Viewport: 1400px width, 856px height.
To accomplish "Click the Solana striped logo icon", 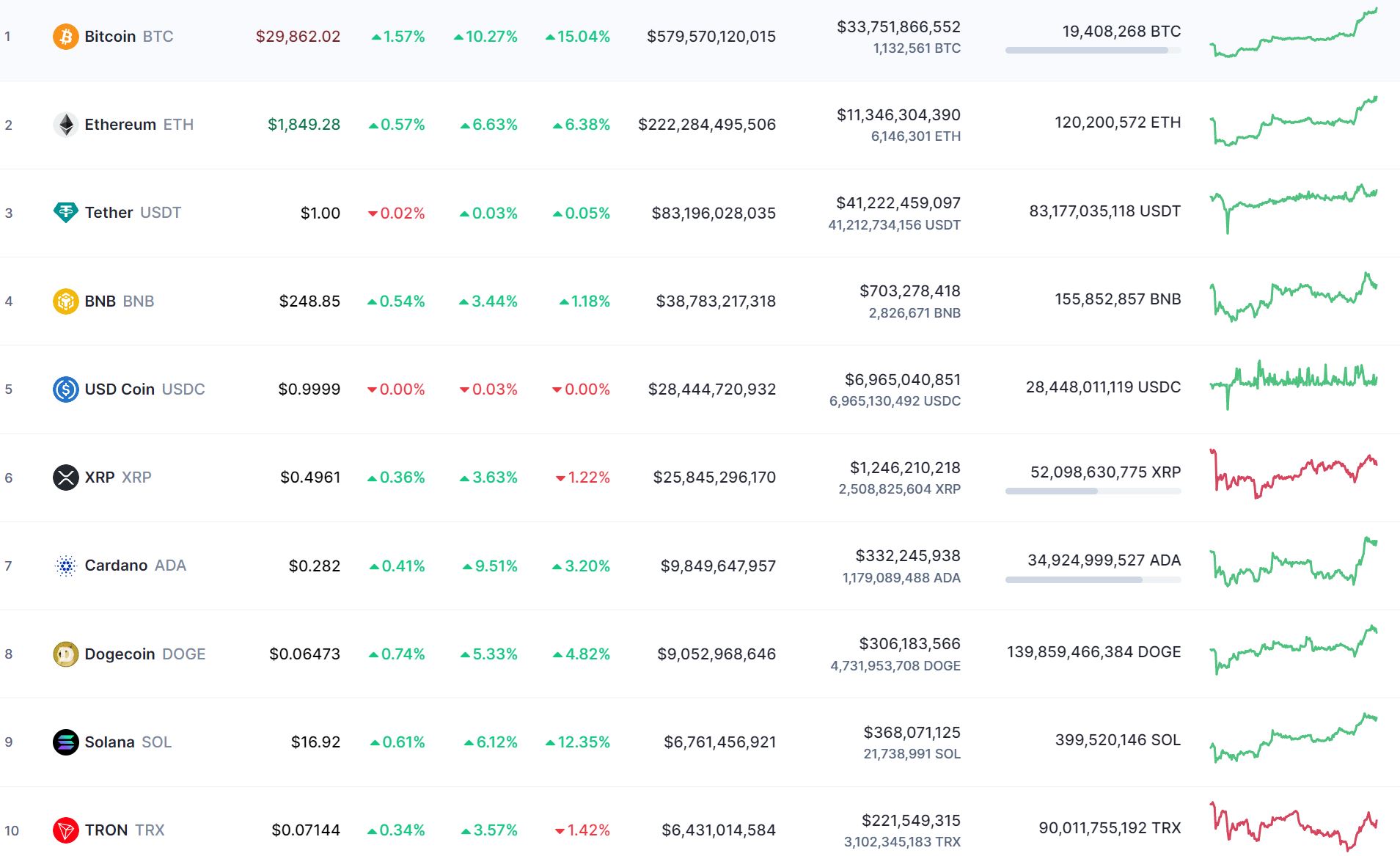I will (x=65, y=742).
